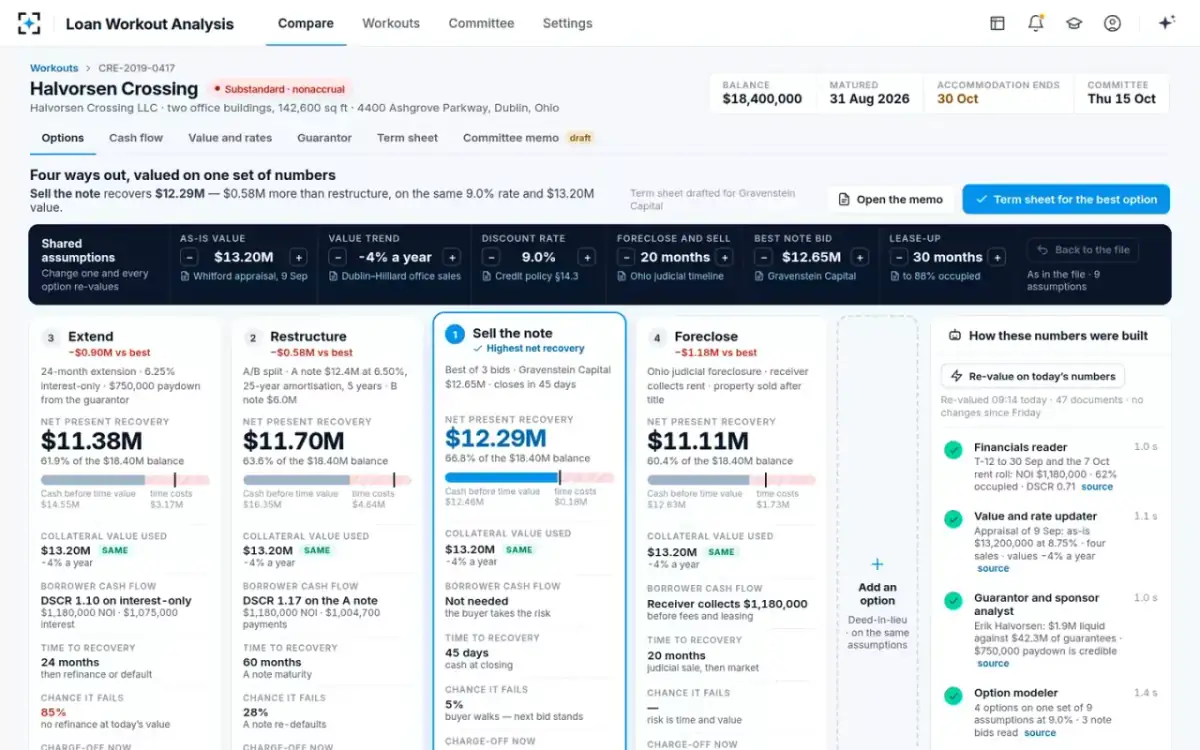Decrease Foreclose and Sell months

coord(625,257)
